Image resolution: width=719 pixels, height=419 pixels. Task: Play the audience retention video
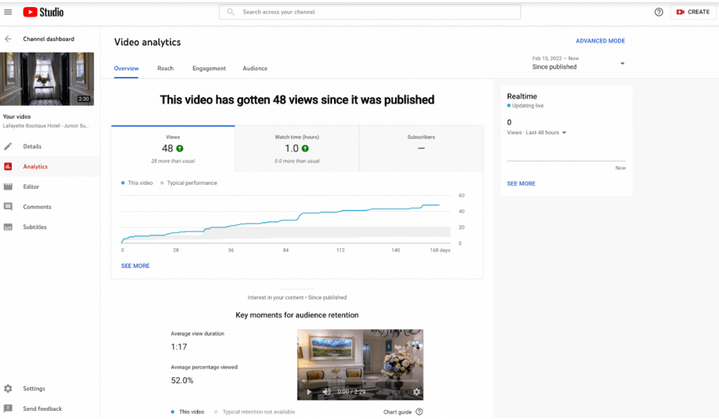click(309, 392)
